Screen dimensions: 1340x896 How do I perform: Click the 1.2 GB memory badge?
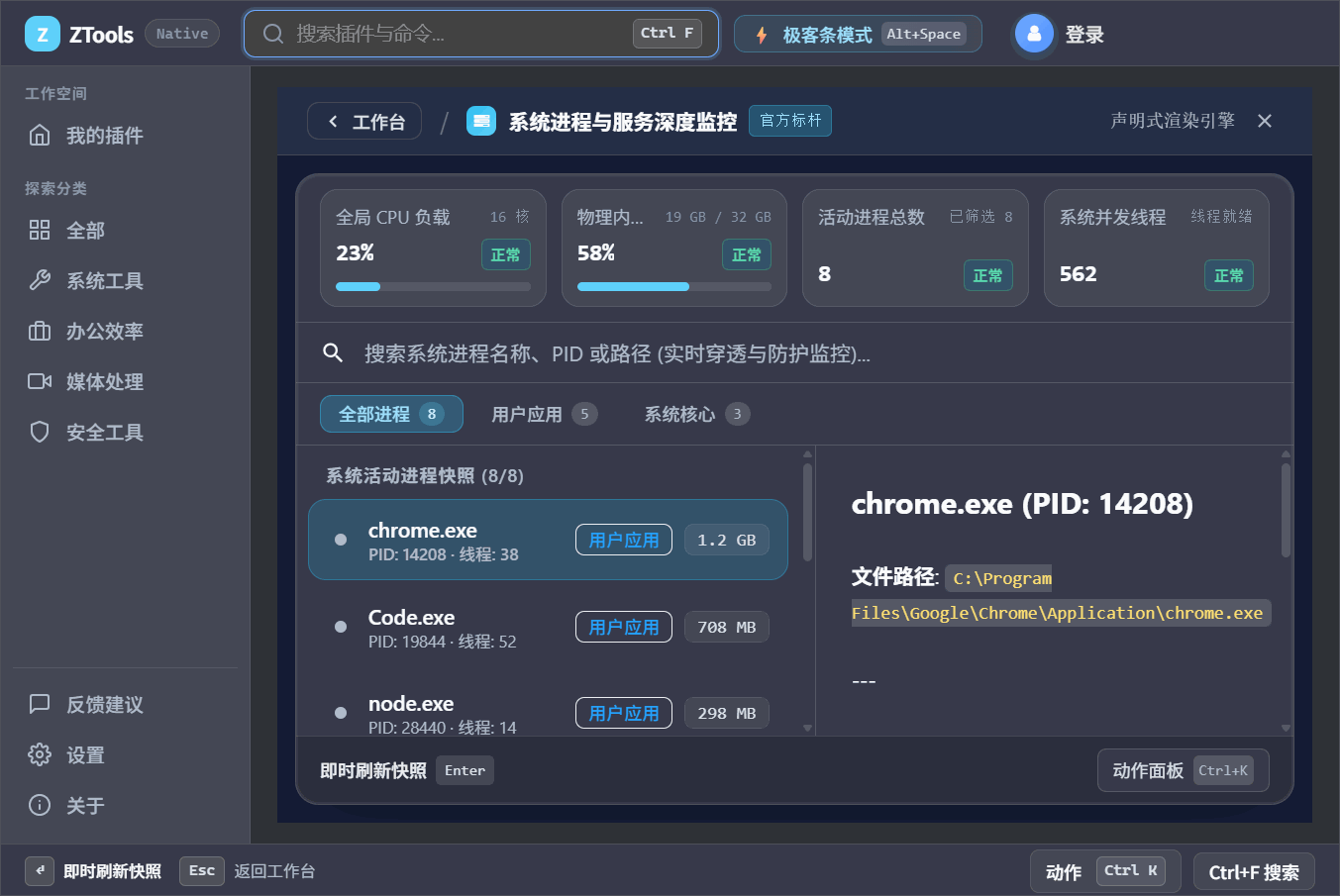(727, 540)
